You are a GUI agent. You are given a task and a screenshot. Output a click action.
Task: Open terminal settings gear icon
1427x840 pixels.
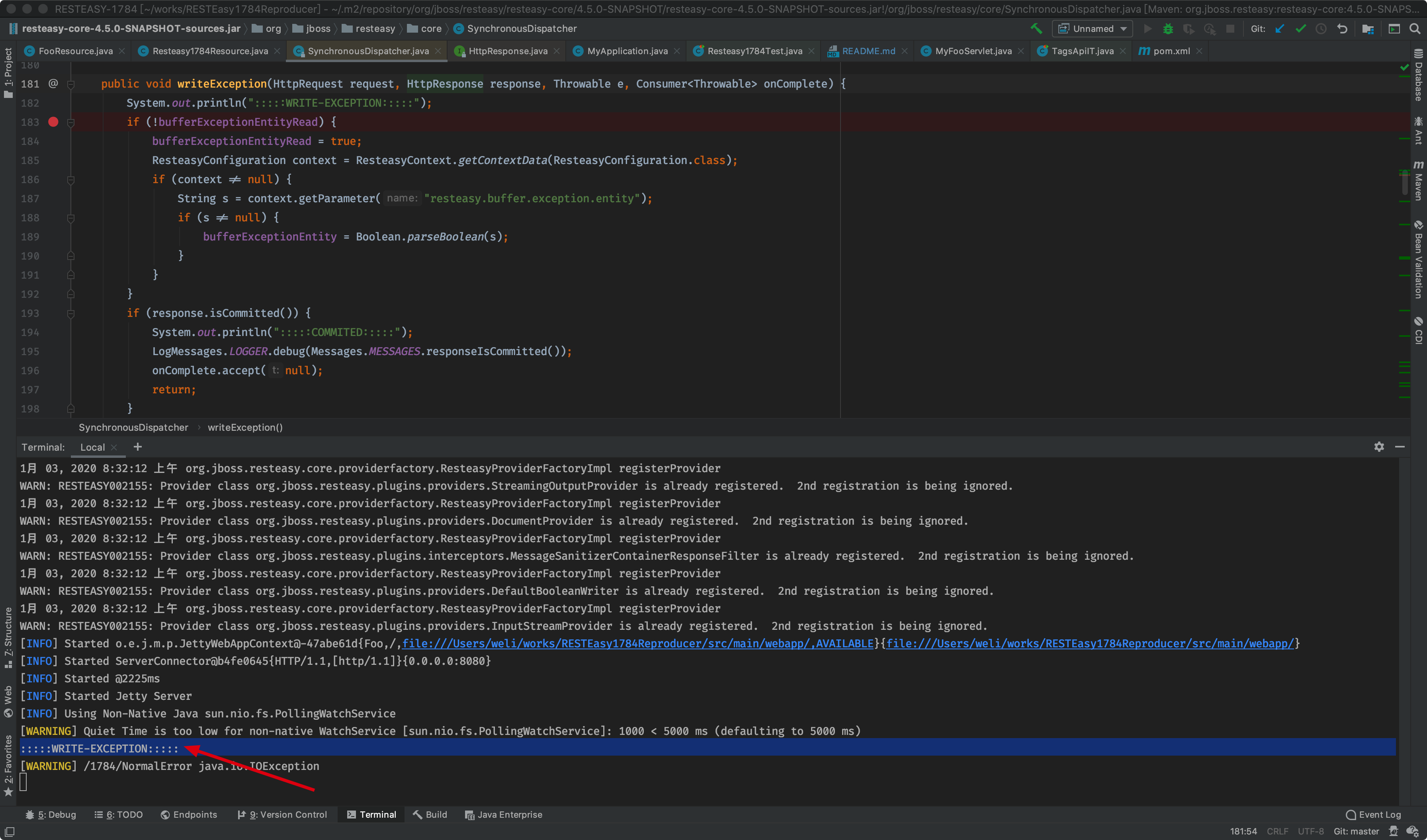(1379, 447)
